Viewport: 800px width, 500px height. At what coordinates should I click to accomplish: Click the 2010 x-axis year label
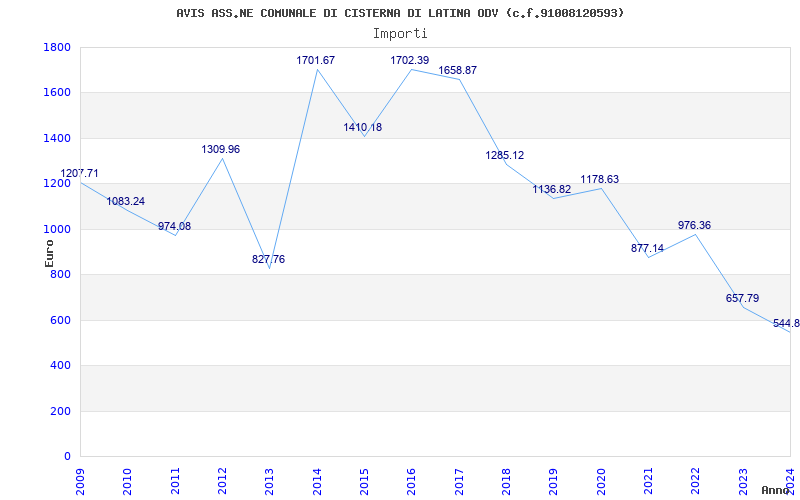point(128,482)
